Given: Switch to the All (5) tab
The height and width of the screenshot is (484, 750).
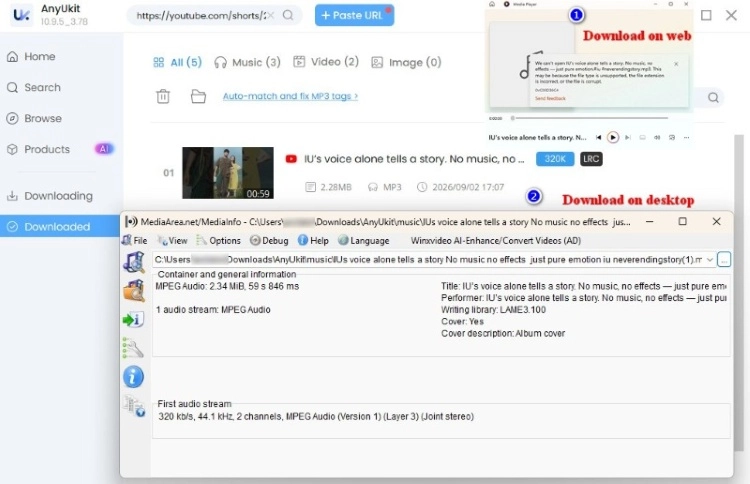Looking at the screenshot, I should tap(177, 62).
